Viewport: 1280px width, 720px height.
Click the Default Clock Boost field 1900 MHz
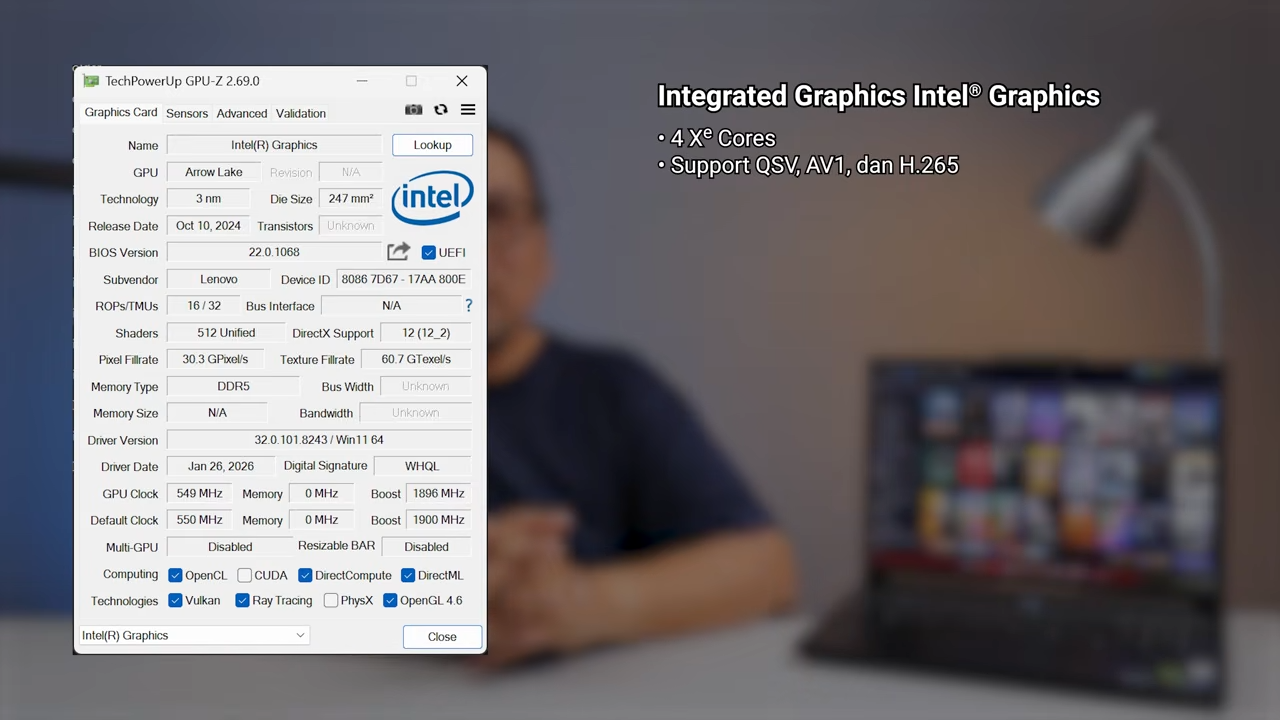coord(438,520)
